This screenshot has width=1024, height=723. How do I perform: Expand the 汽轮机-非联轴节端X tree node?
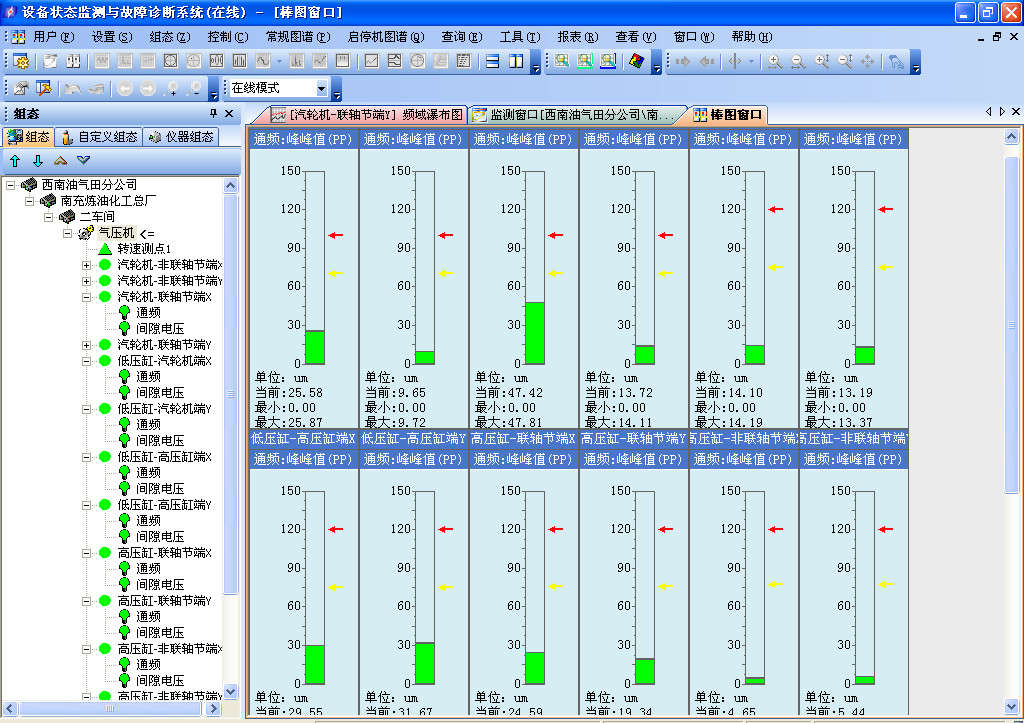pyautogui.click(x=86, y=265)
